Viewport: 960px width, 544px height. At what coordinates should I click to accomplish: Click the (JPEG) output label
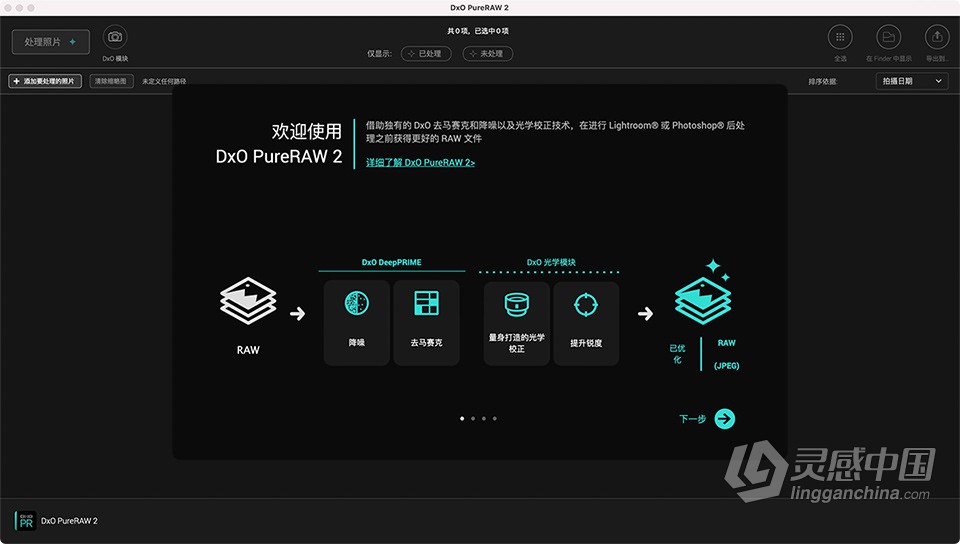pos(727,366)
